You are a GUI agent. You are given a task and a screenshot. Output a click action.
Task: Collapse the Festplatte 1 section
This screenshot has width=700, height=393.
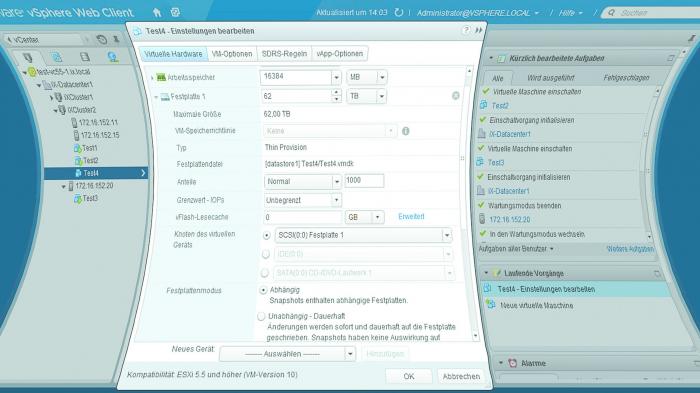coord(156,97)
